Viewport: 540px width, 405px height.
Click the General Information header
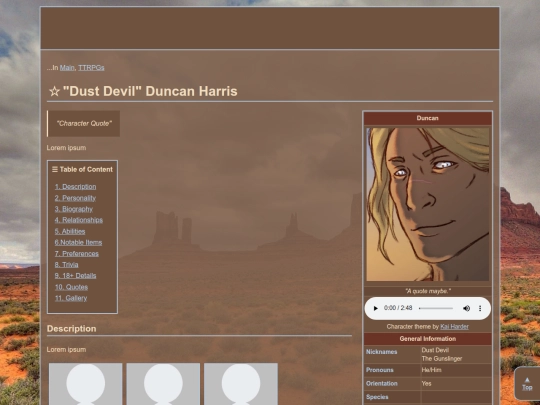coord(427,339)
